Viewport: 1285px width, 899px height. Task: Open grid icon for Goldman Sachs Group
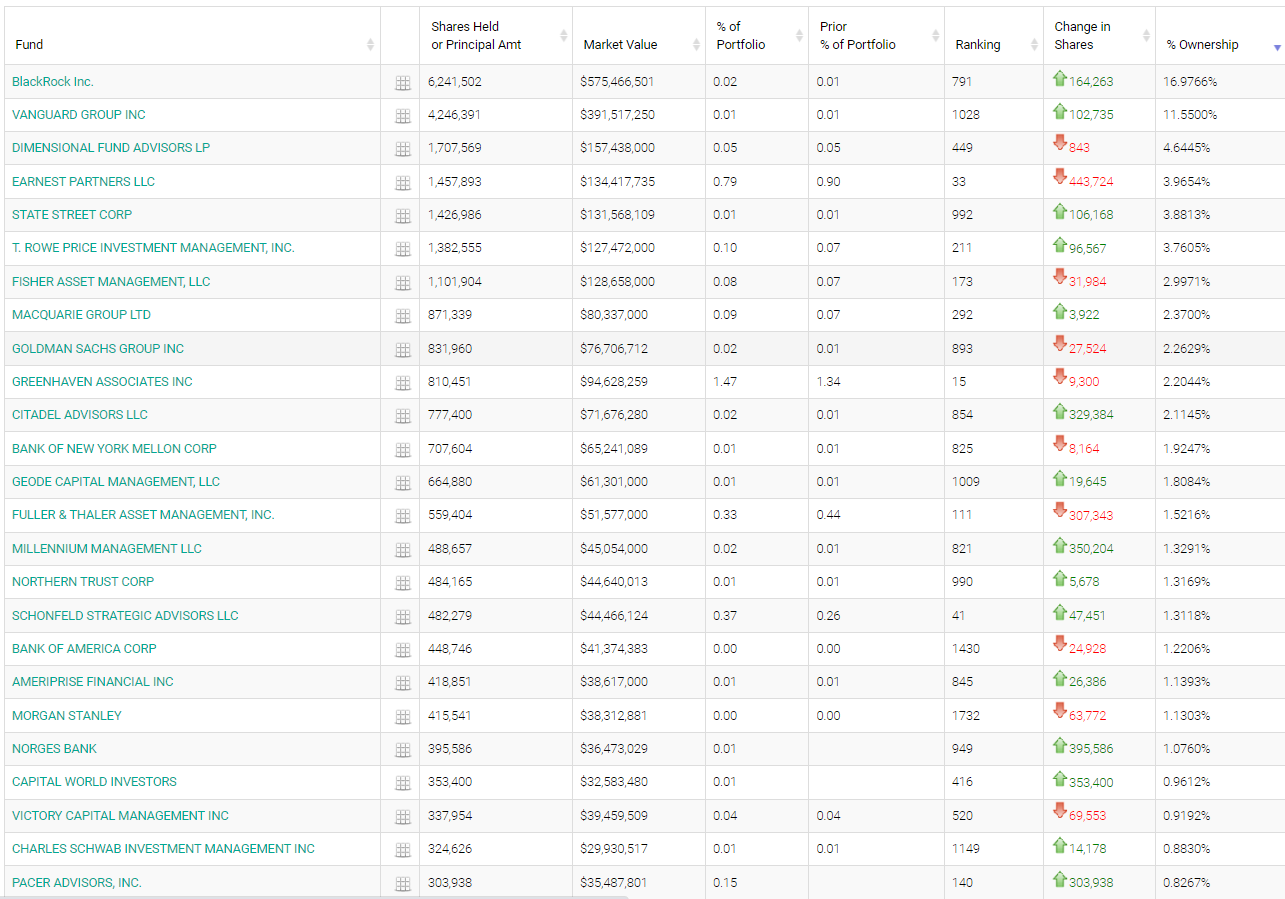coord(403,350)
